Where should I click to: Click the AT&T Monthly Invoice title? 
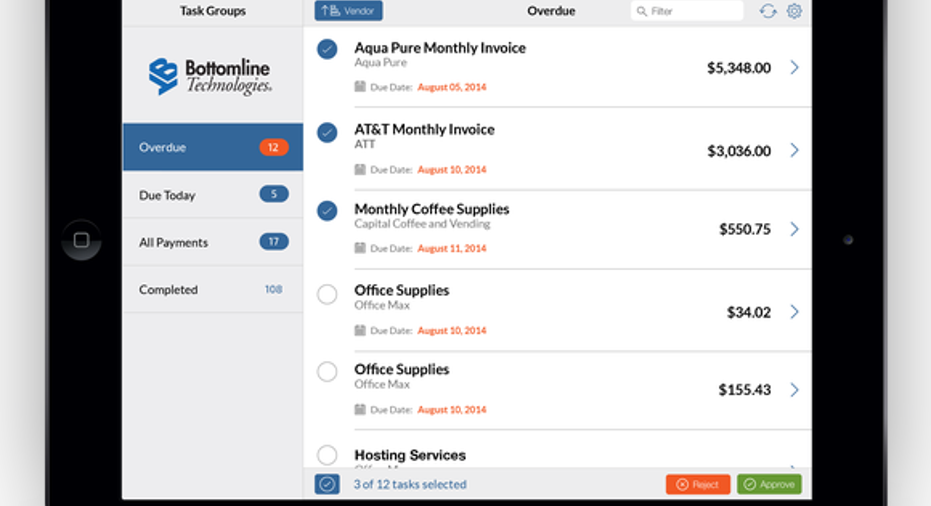[x=425, y=129]
